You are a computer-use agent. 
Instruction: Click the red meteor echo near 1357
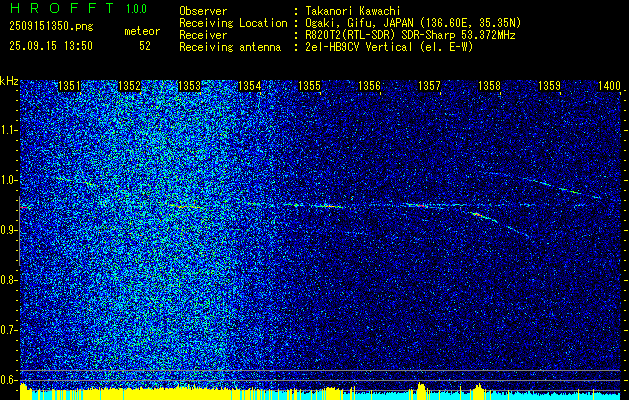tap(421, 205)
